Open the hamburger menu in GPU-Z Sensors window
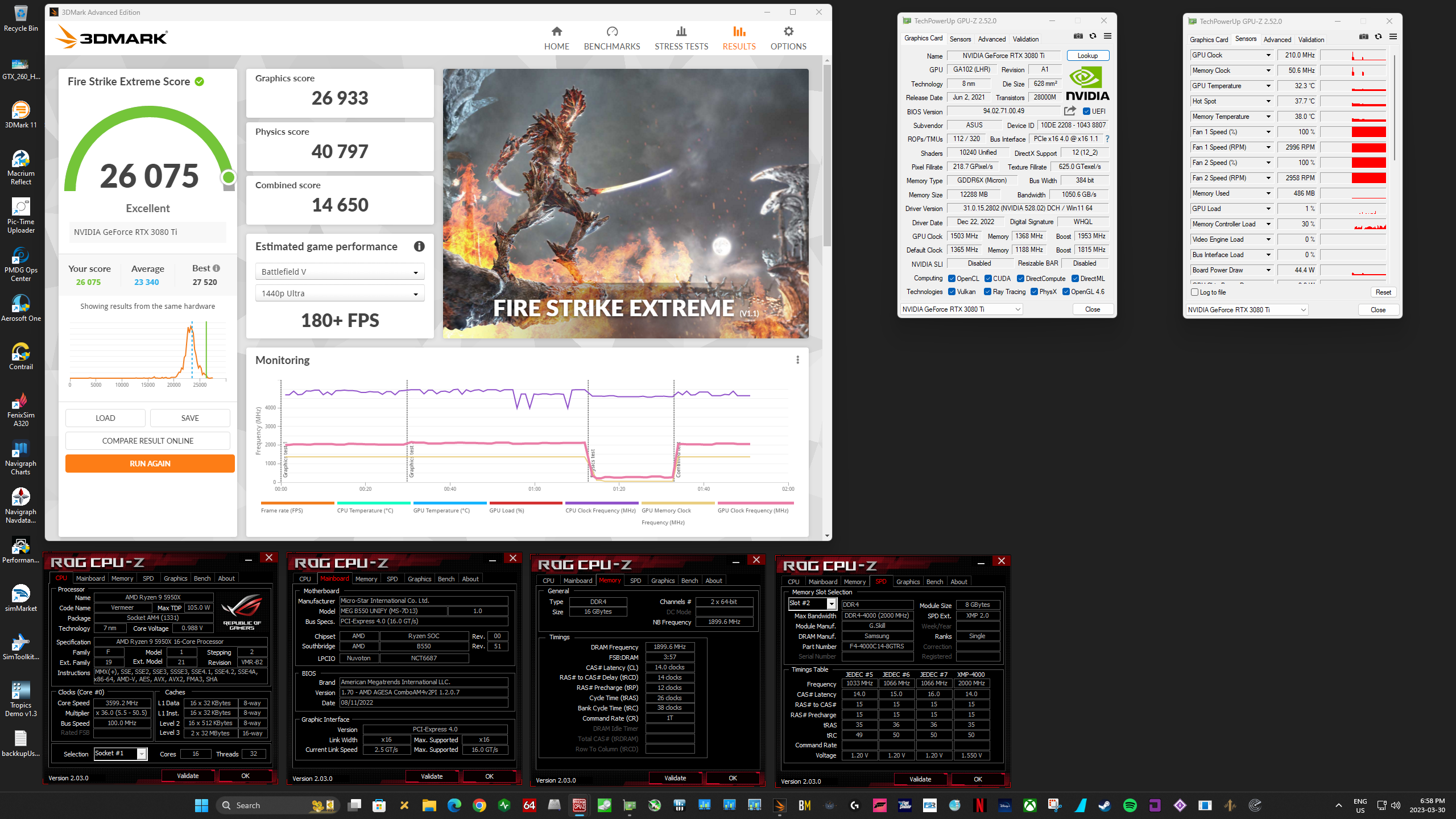This screenshot has width=1456, height=819. tap(1393, 36)
